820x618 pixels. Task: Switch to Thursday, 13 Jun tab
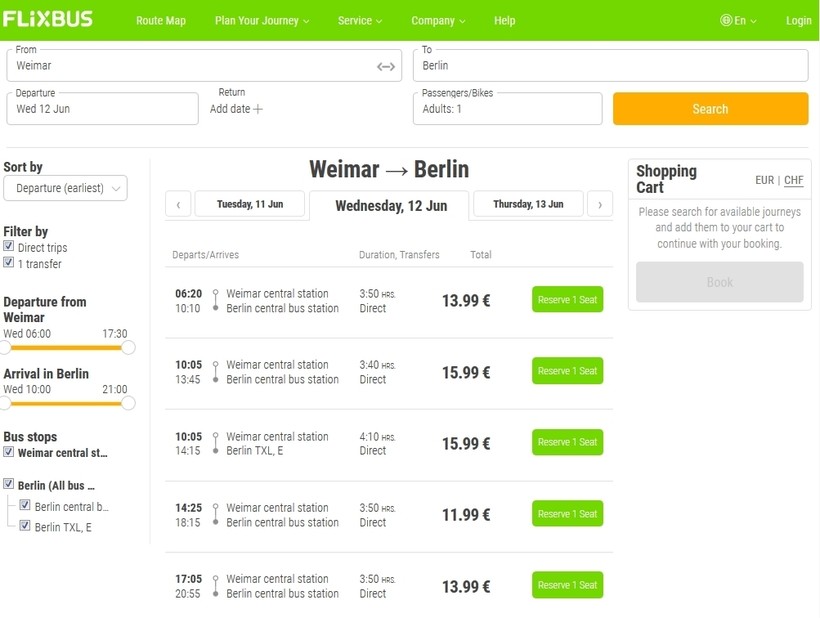coord(528,204)
